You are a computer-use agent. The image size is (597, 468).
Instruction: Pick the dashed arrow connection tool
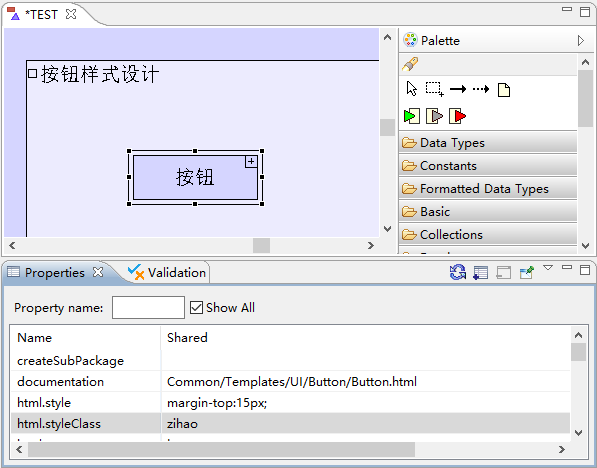(x=481, y=89)
